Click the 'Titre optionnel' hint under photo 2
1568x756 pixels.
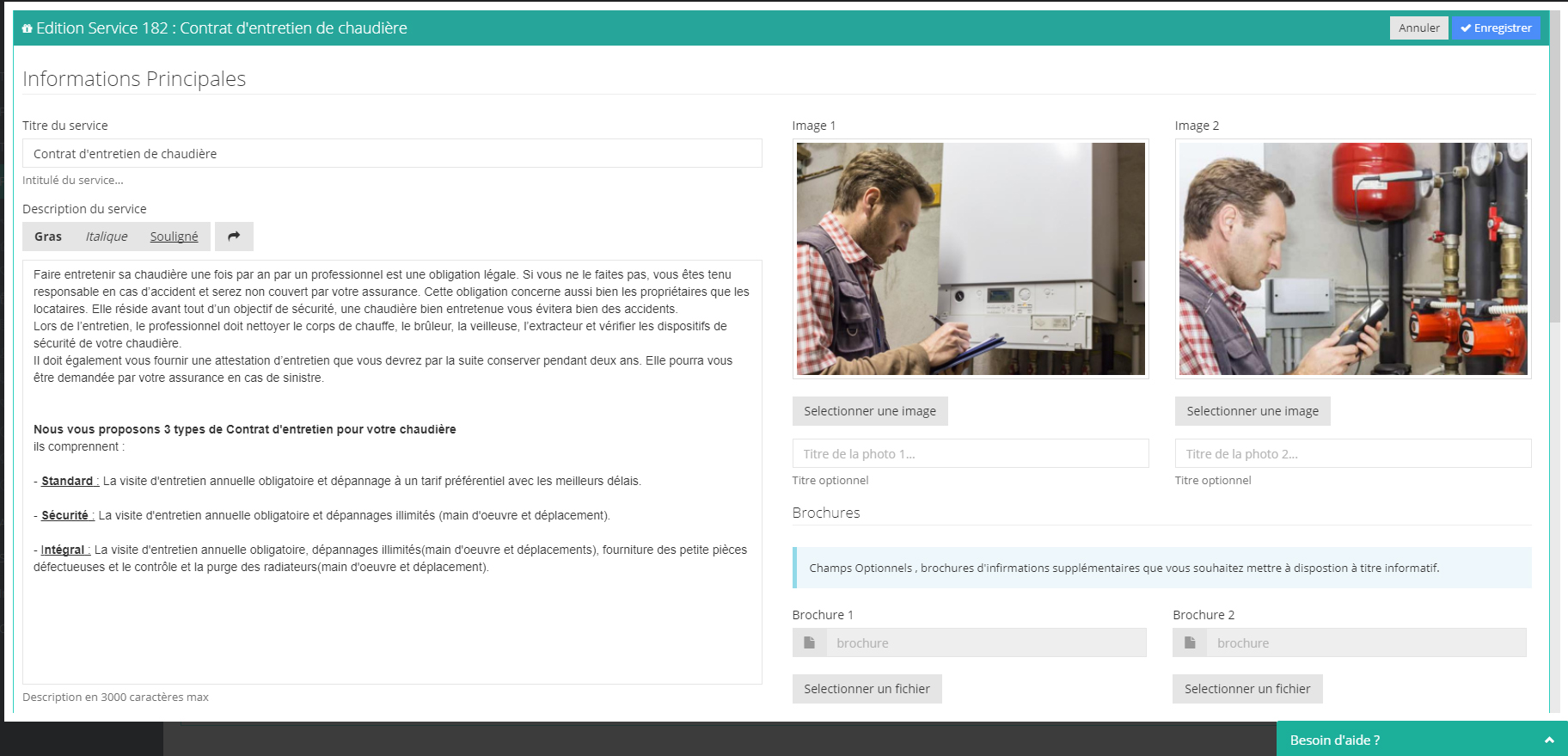[x=1213, y=480]
